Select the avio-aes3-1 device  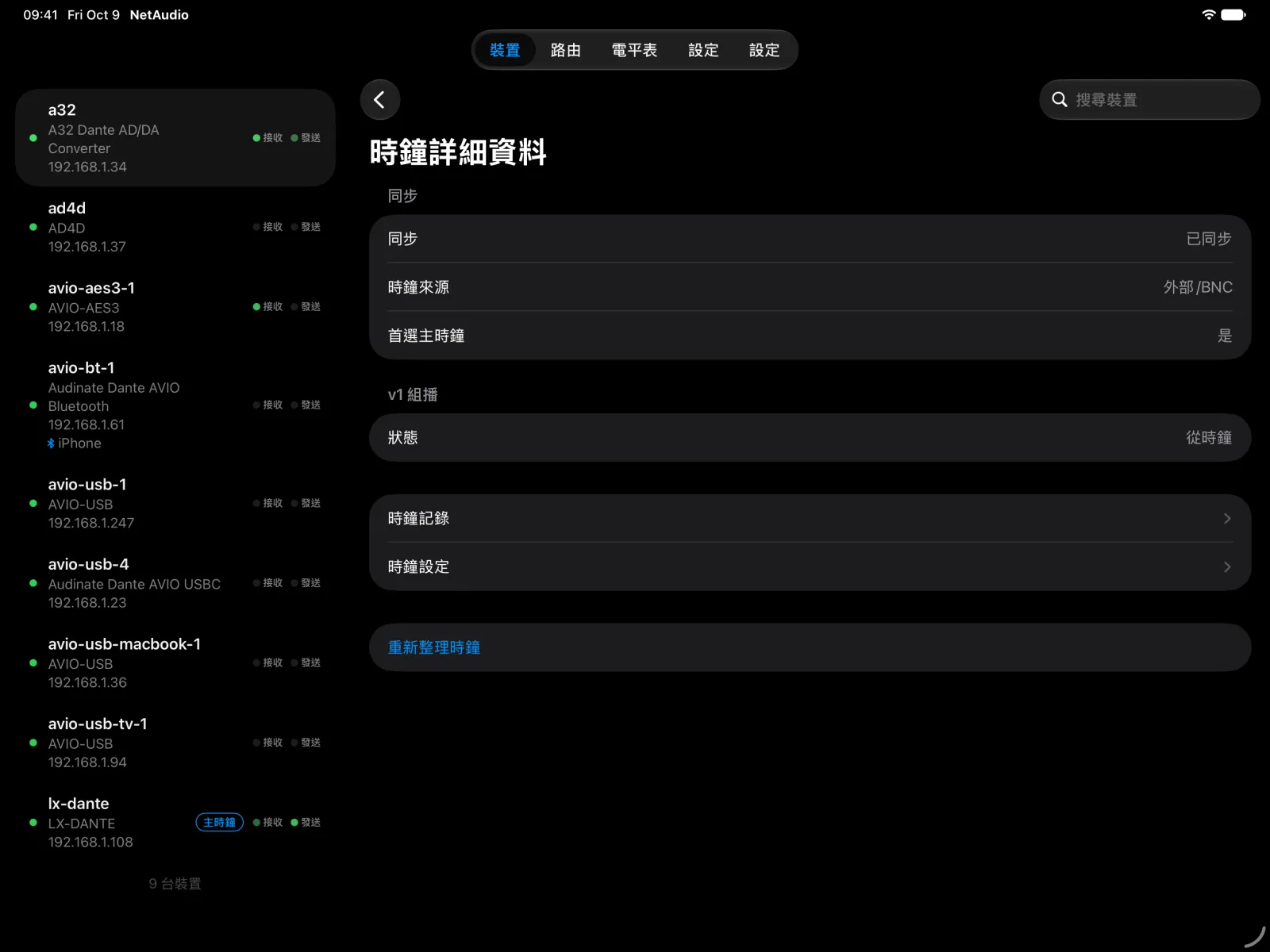pos(175,307)
